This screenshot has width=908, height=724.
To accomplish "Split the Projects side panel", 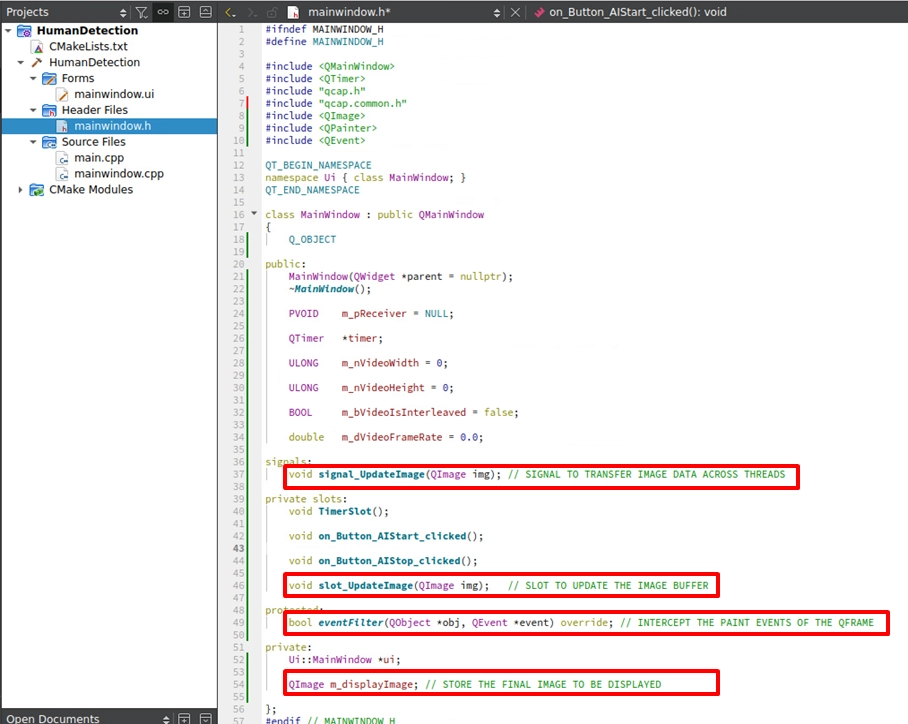I will point(184,12).
